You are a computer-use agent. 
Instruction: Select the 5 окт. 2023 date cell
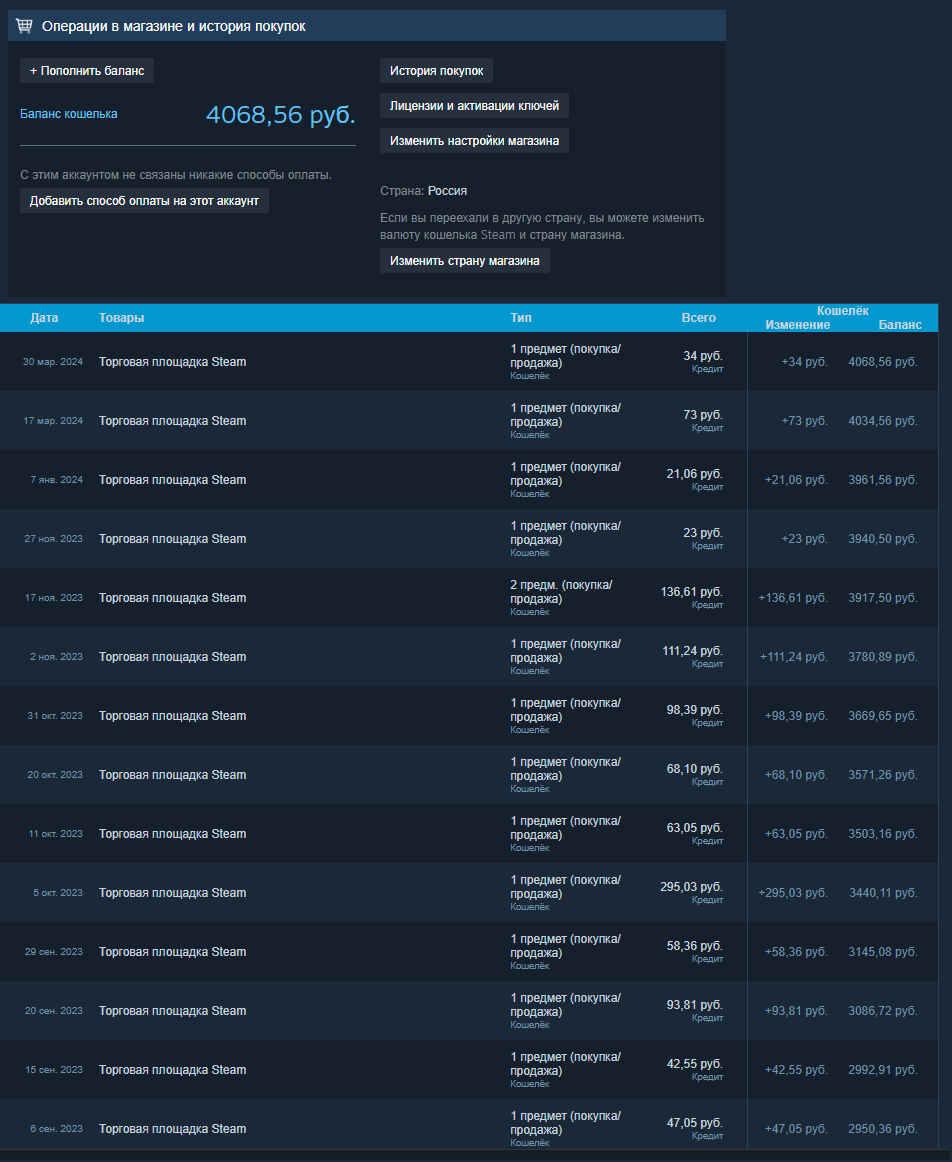(x=58, y=893)
